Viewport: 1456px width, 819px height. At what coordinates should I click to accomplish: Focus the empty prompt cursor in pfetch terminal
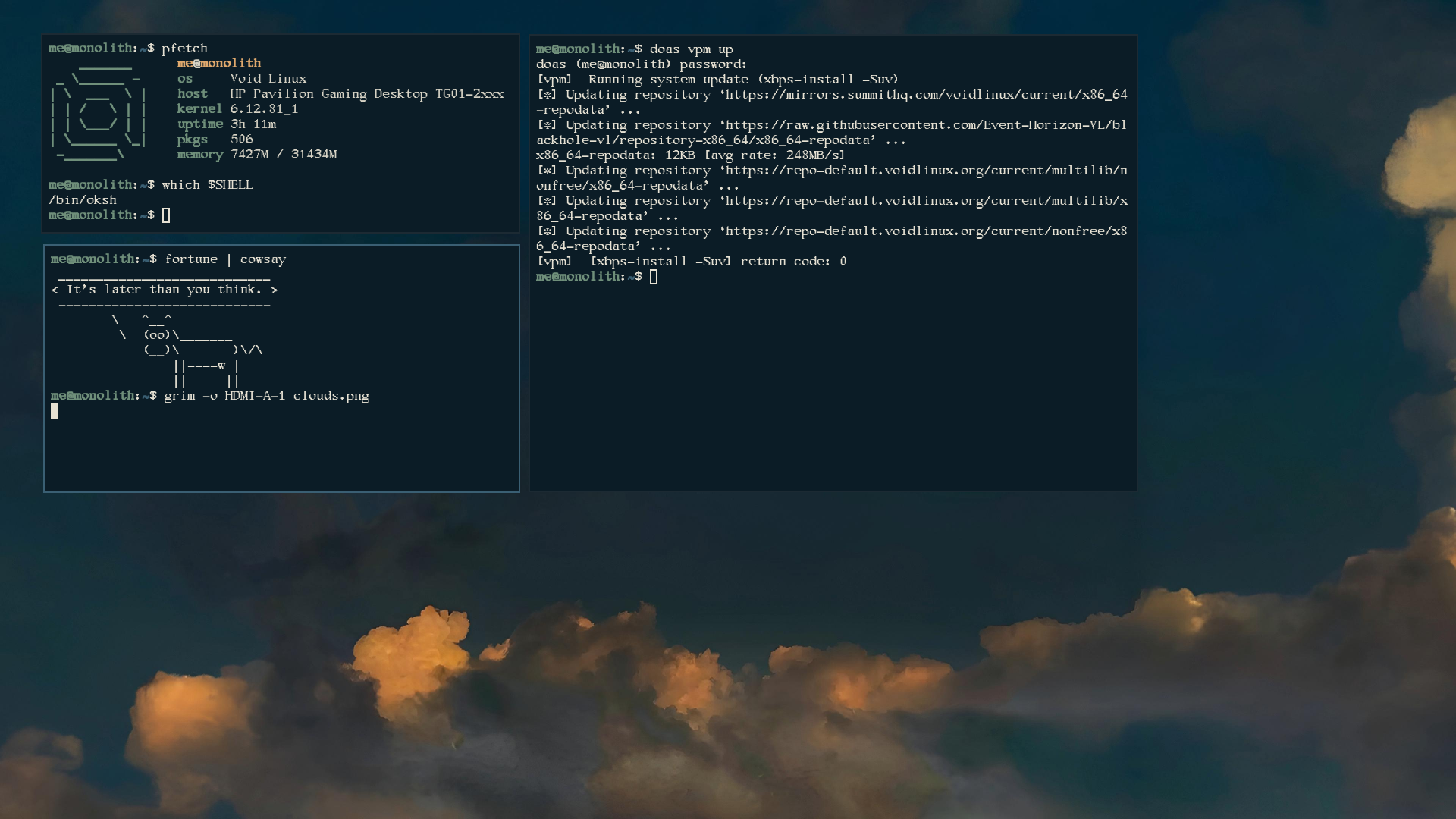click(166, 215)
